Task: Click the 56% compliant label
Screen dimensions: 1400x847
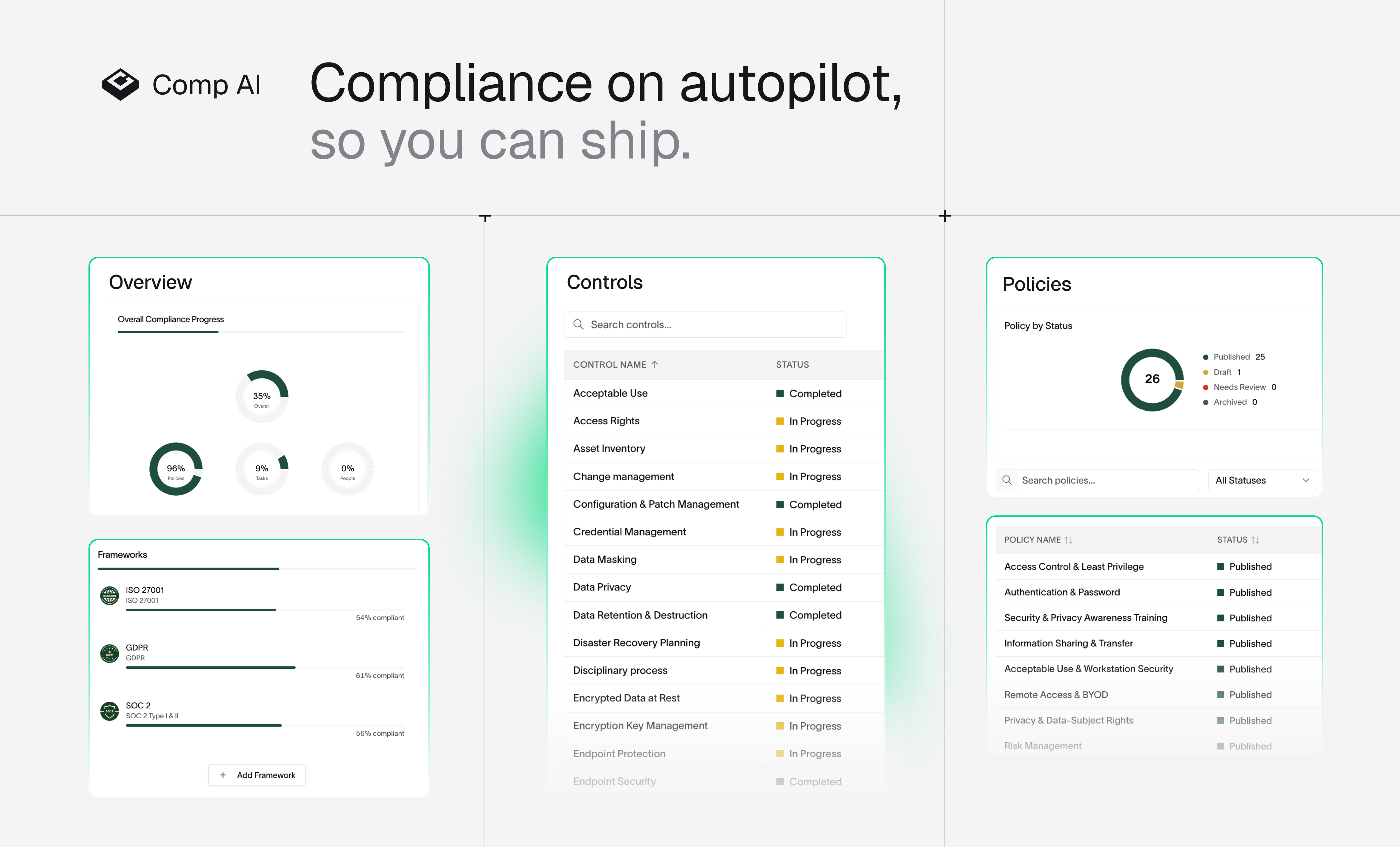Action: pyautogui.click(x=380, y=734)
